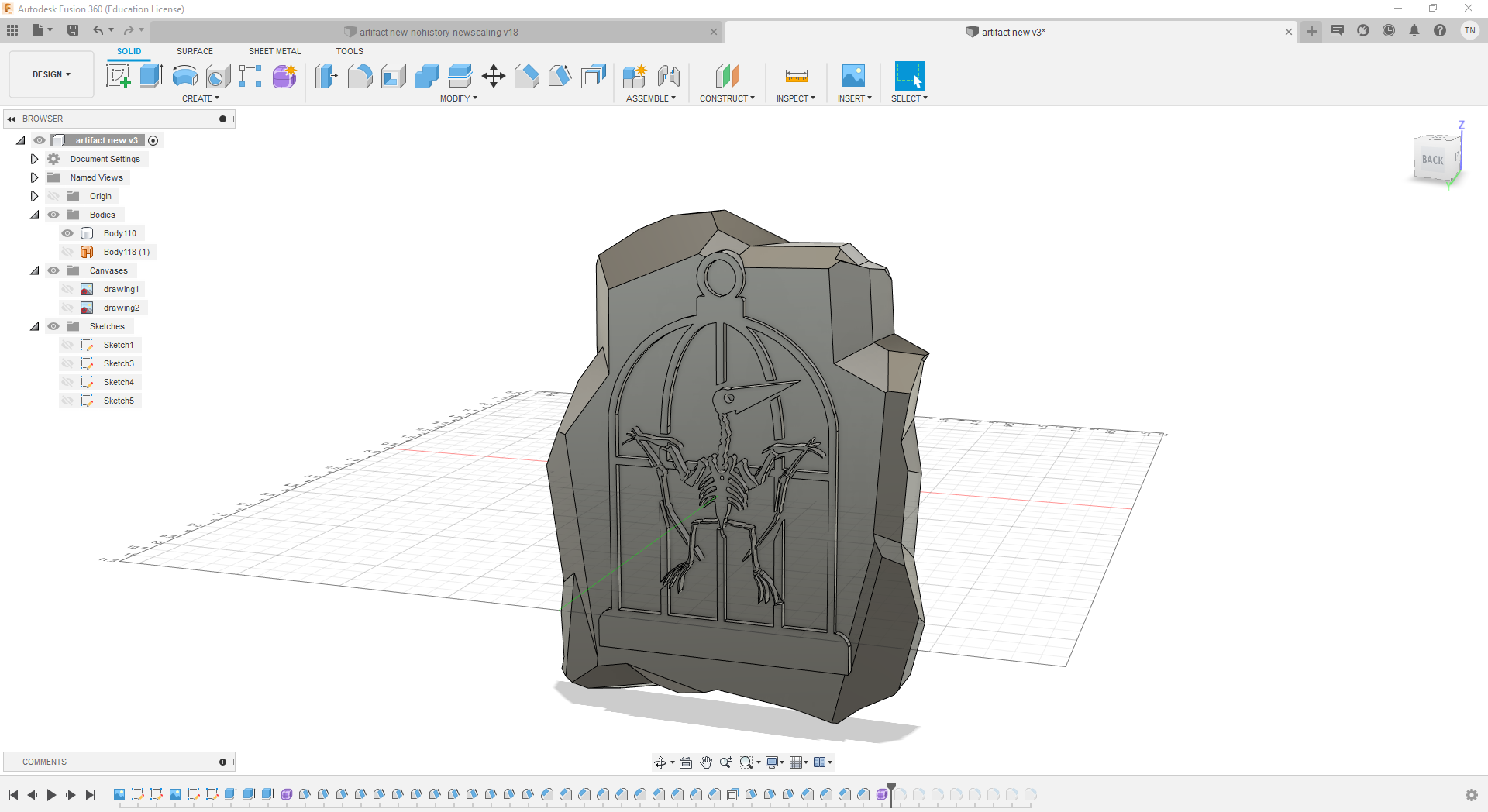
Task: Toggle visibility of Bodies folder
Action: pos(53,215)
